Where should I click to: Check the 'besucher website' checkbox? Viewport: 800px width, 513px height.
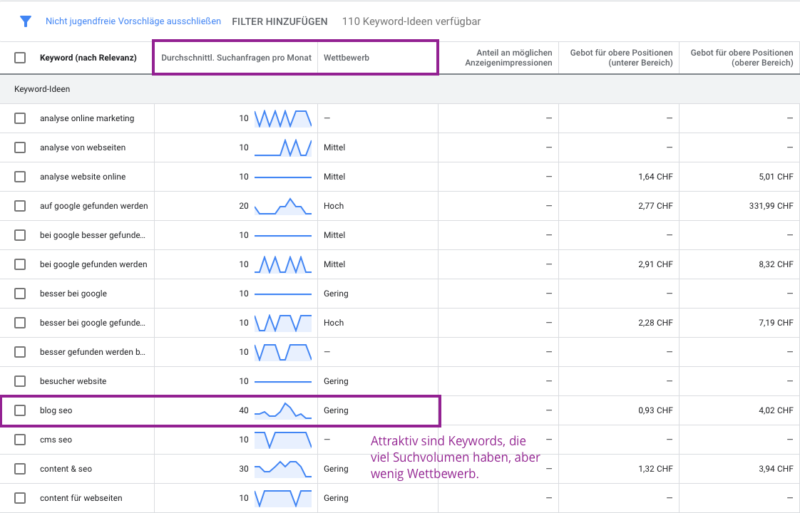[20, 381]
